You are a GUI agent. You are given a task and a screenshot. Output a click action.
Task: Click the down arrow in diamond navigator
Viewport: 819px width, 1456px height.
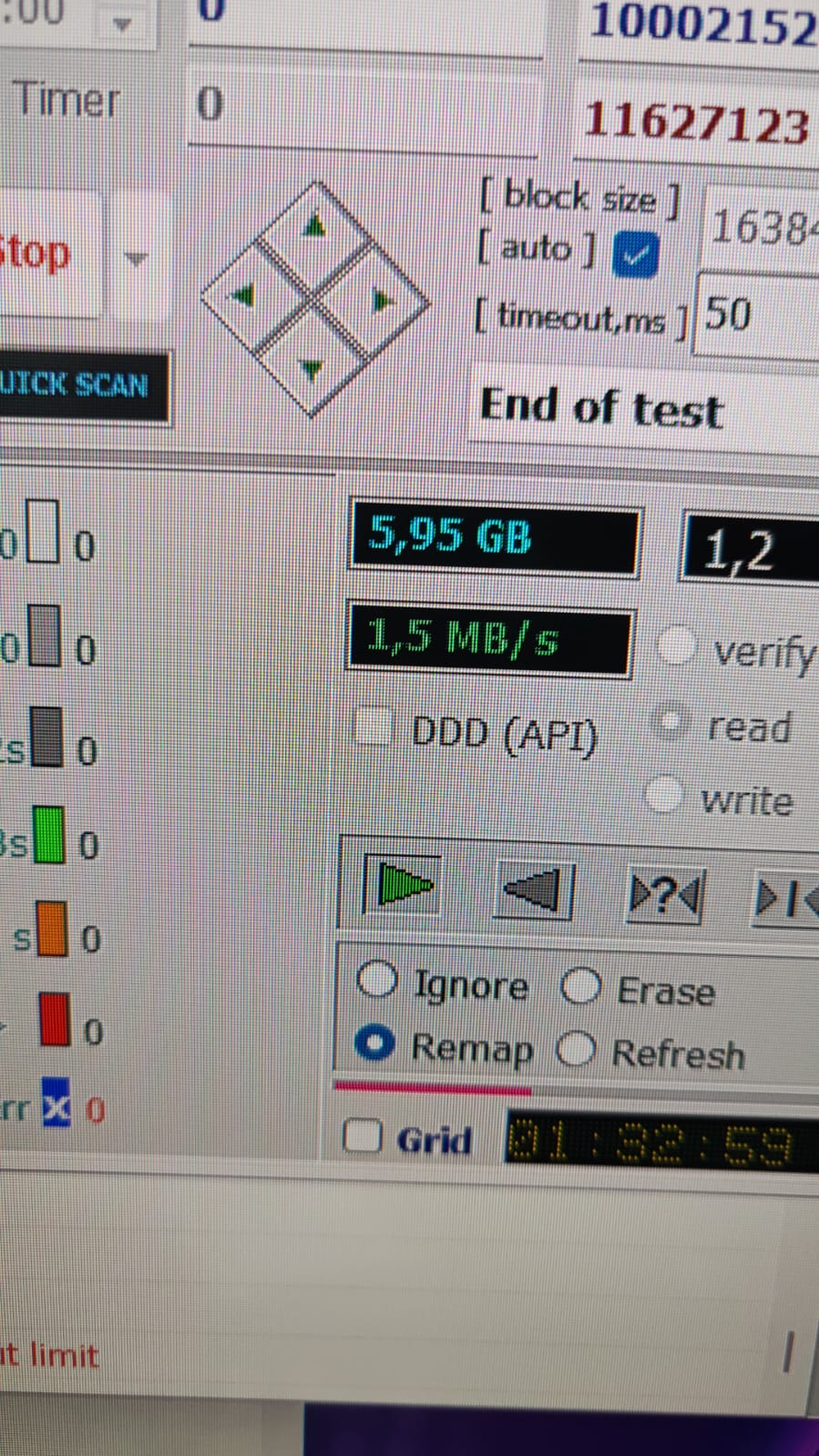pyautogui.click(x=312, y=369)
